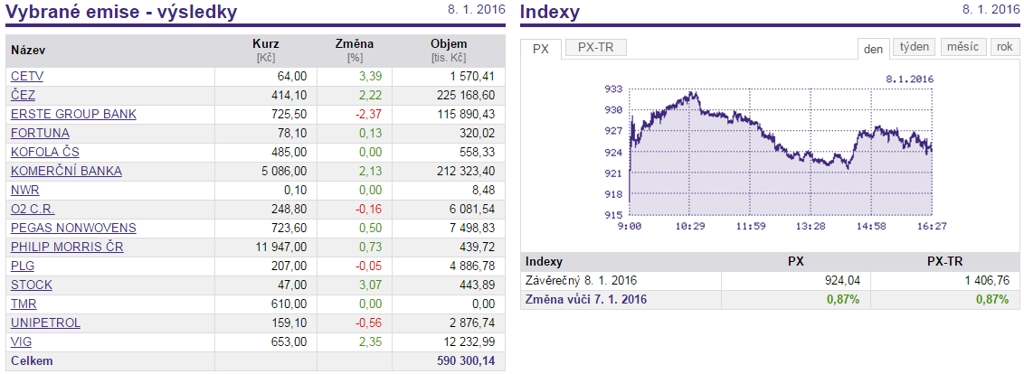Screen dimensions: 1024x374
Task: Click the ERSTE GROUP BANK link
Action: [74, 114]
